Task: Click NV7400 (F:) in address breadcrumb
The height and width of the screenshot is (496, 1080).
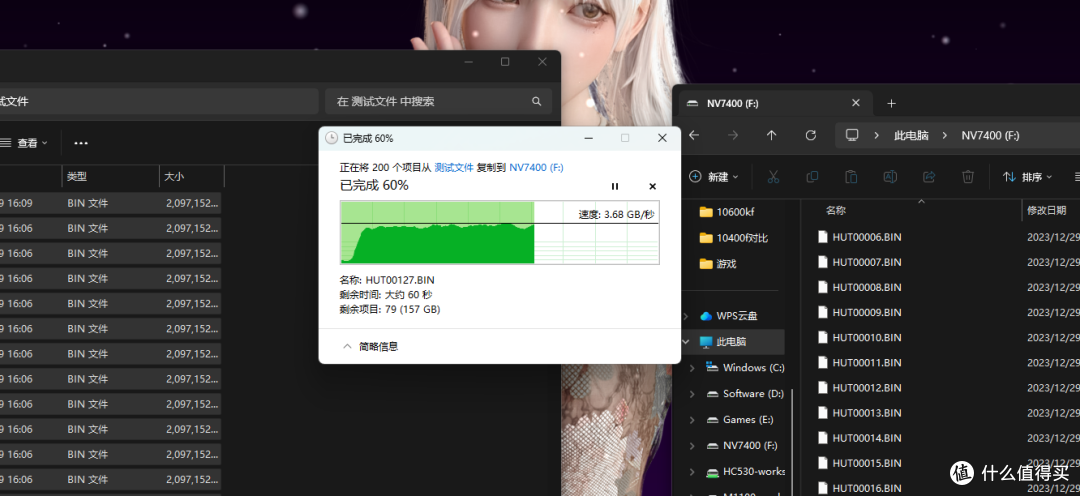Action: coord(990,136)
